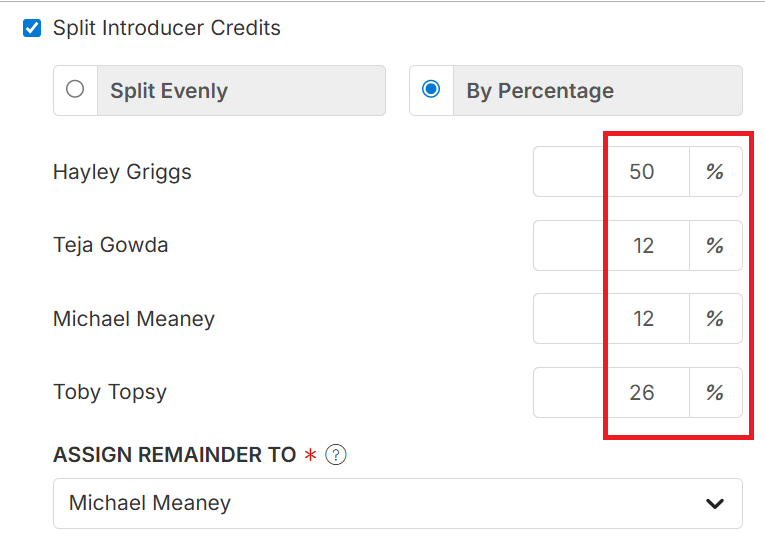Click the percent symbol in Toby Topsy's row
The image size is (765, 550).
pyautogui.click(x=715, y=392)
